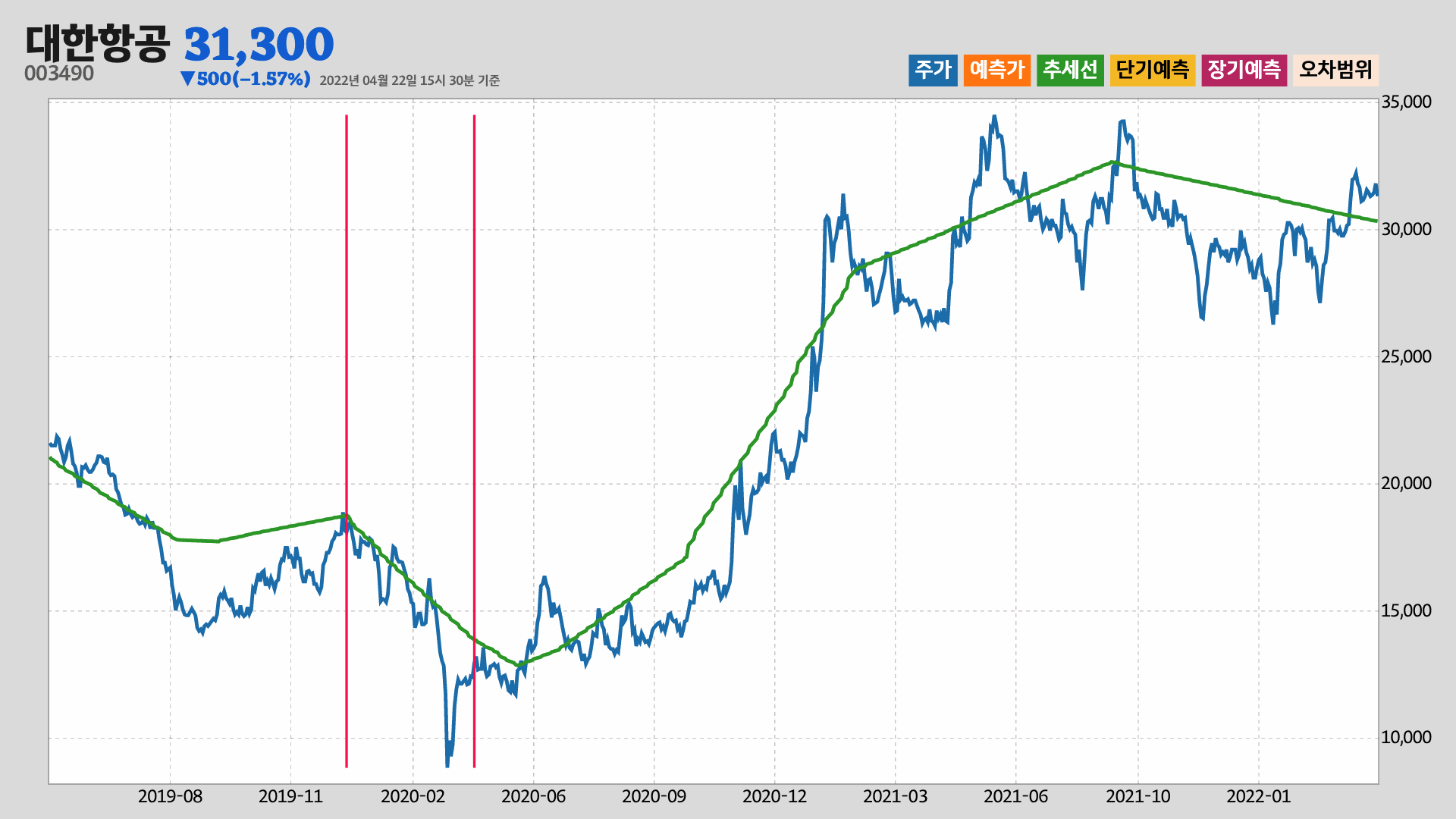Click the orange 예측가 legend box
Screen dimensions: 1456x819
click(x=997, y=70)
